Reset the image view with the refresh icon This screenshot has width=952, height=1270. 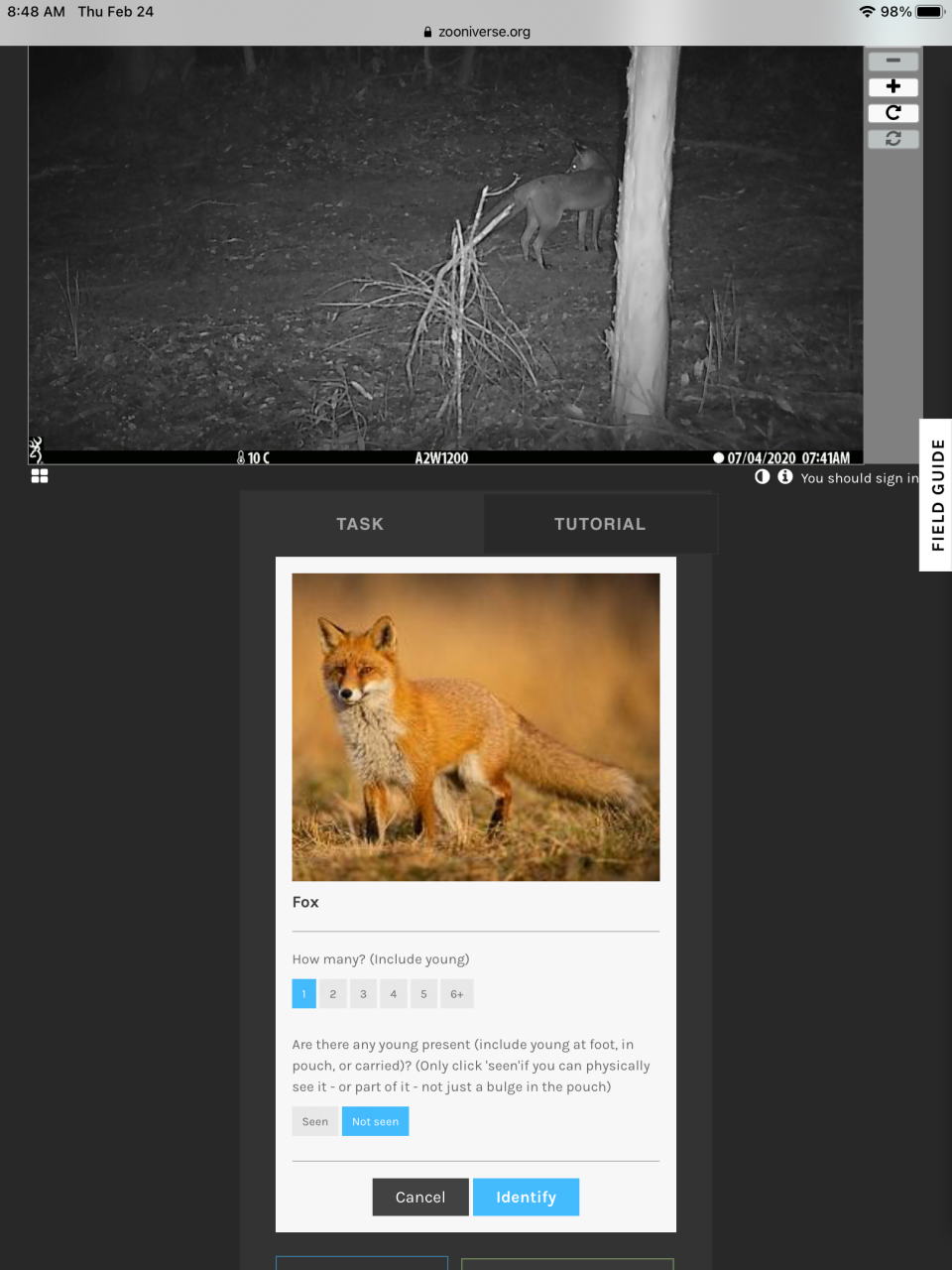point(893,139)
